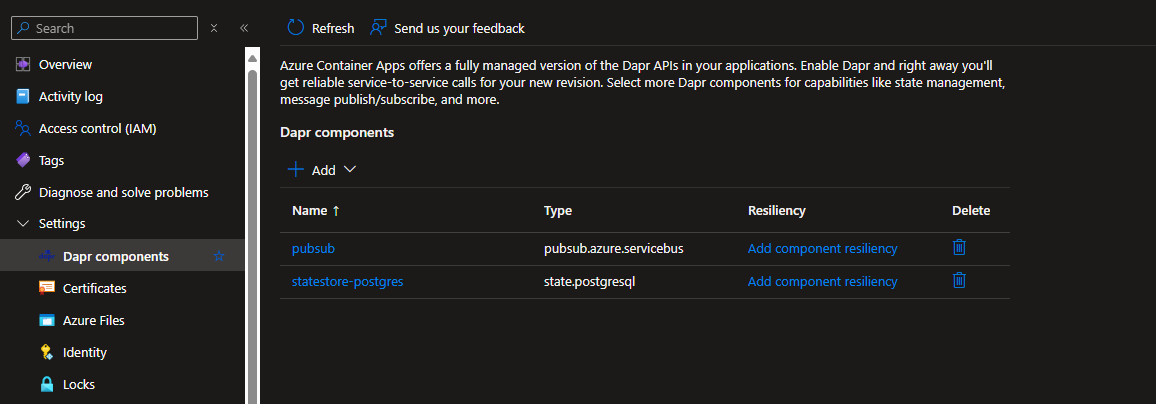Click the Type column header

point(558,211)
